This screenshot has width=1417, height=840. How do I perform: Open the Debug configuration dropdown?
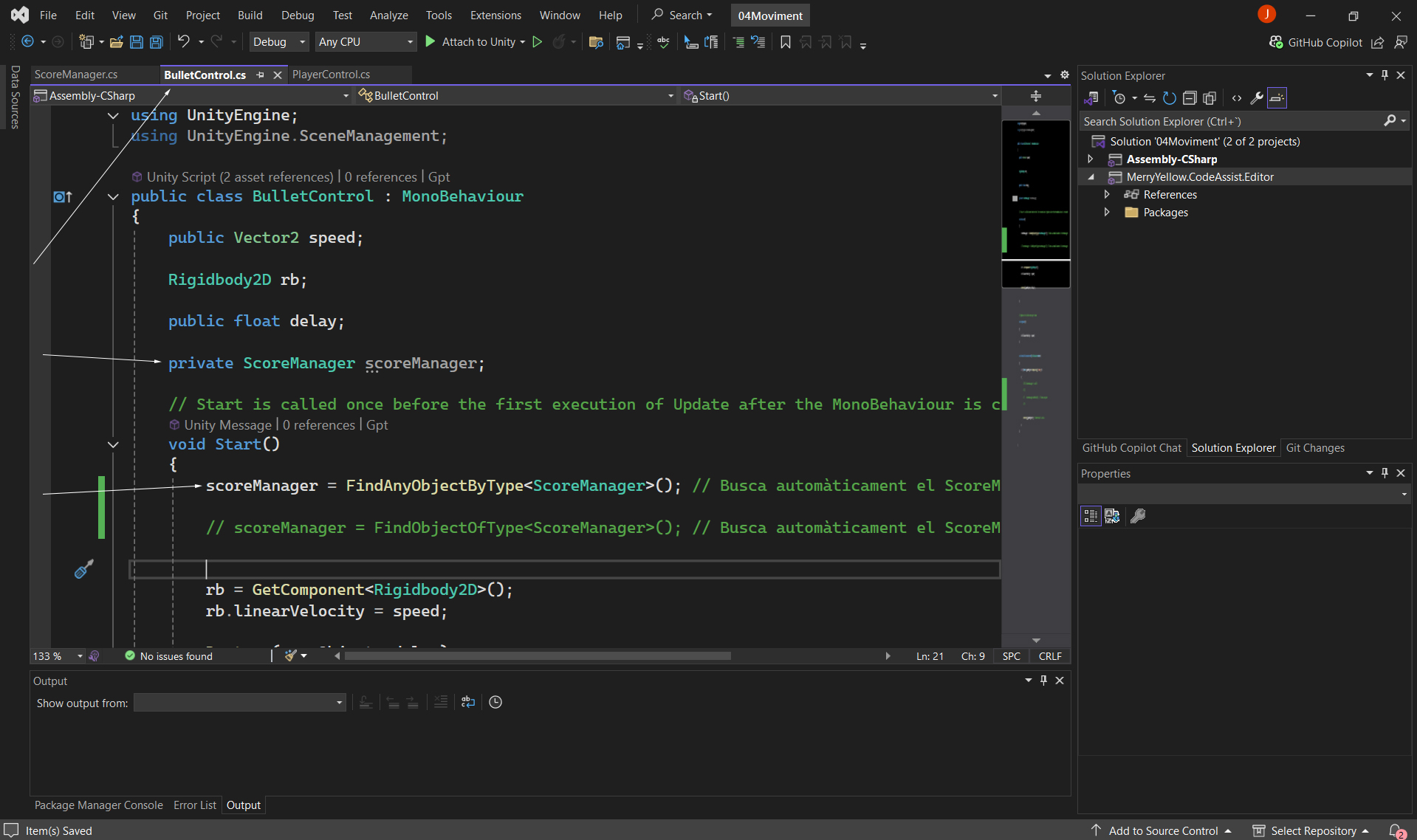coord(279,42)
